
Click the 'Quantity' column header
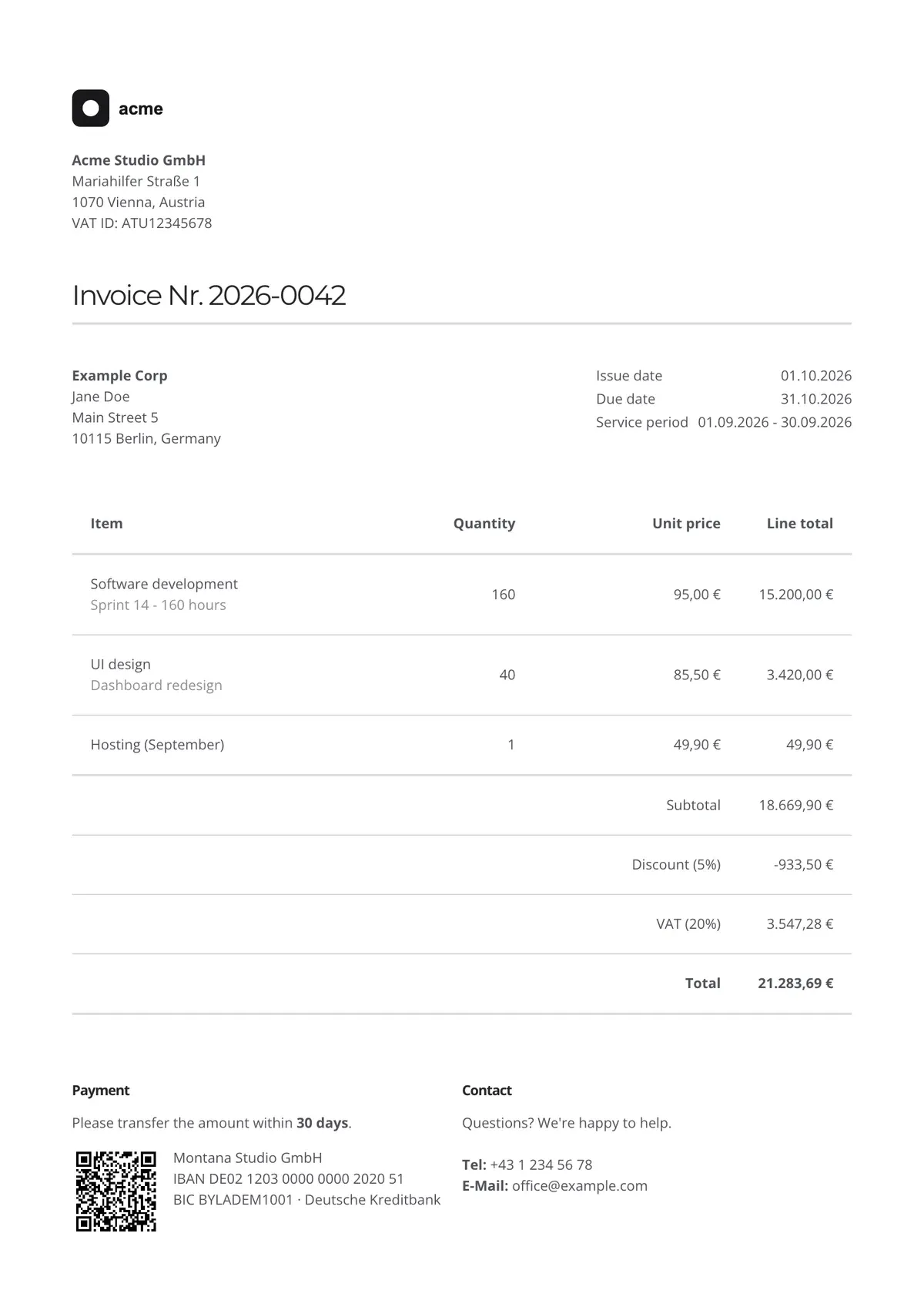[484, 524]
